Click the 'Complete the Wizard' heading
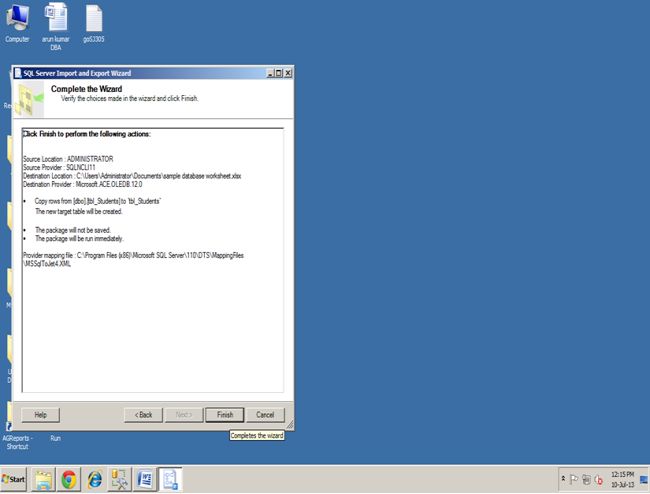Screen dimensions: 650x494 coord(86,89)
